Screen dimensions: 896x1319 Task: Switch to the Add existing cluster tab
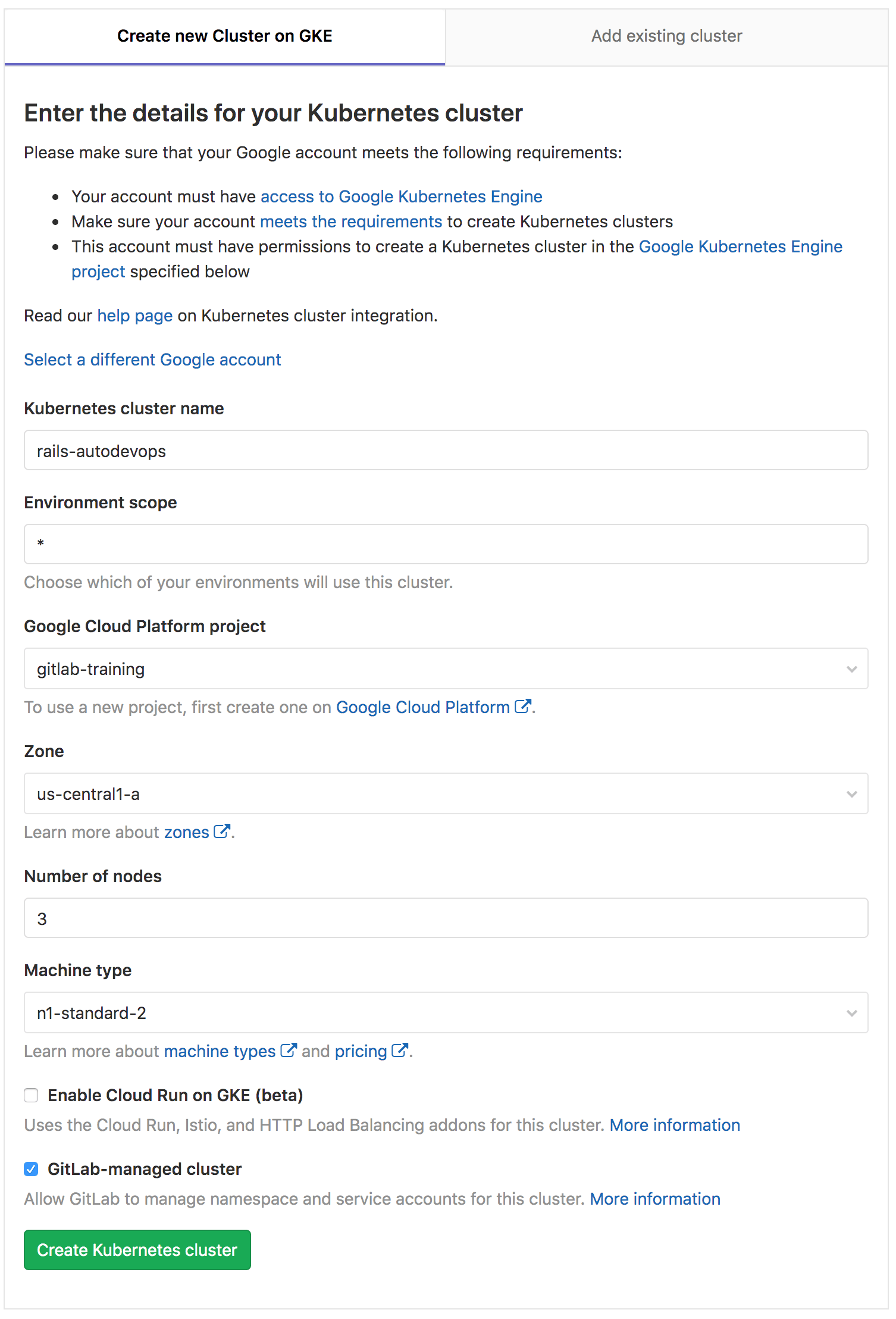coord(666,36)
